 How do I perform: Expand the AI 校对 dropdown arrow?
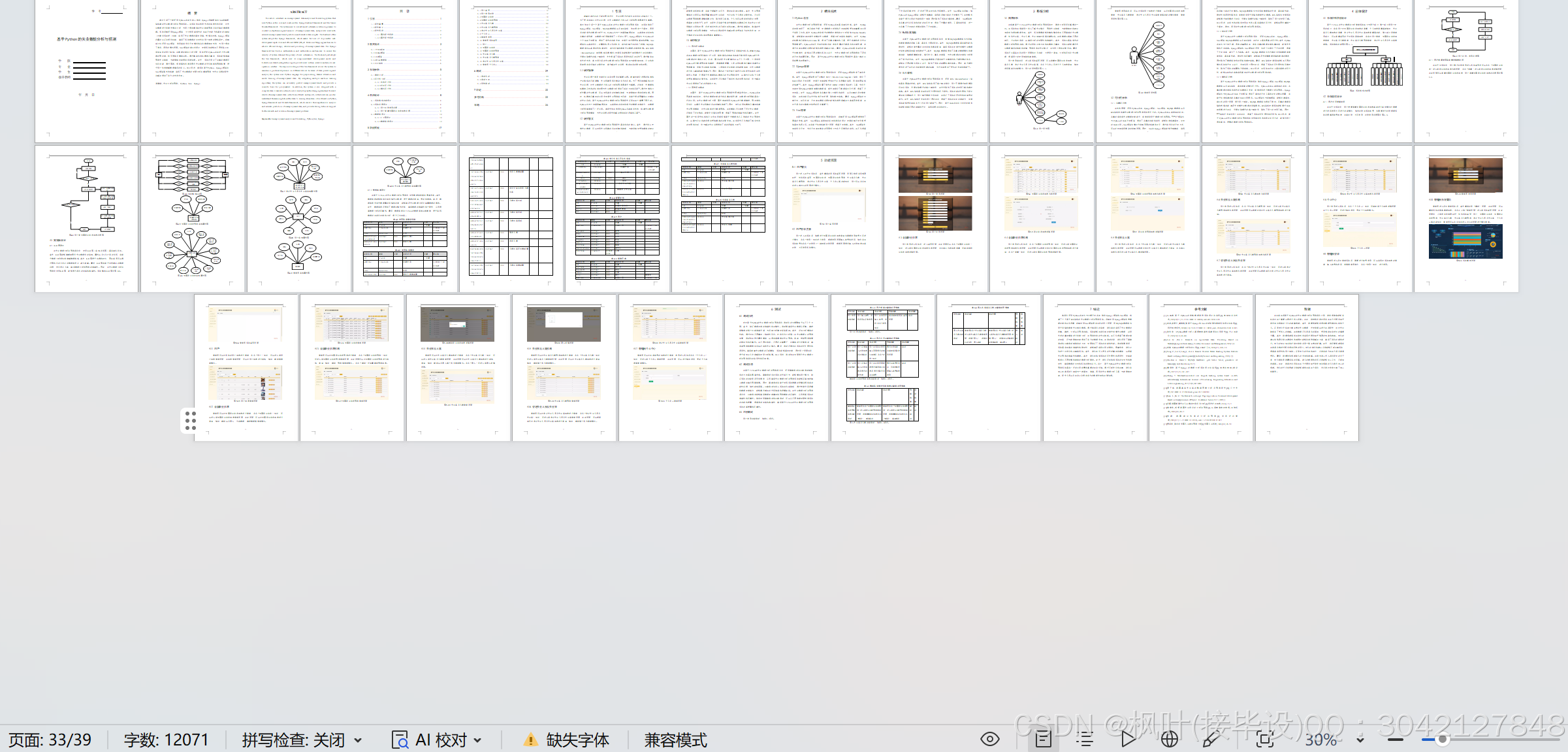tap(478, 740)
